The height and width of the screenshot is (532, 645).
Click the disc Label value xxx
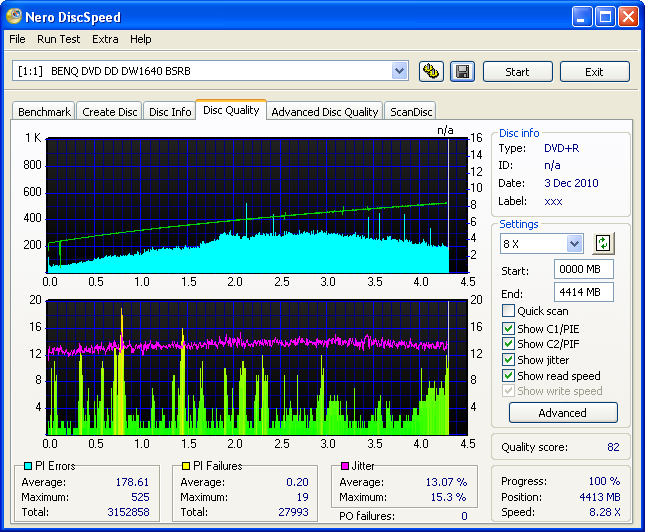553,201
